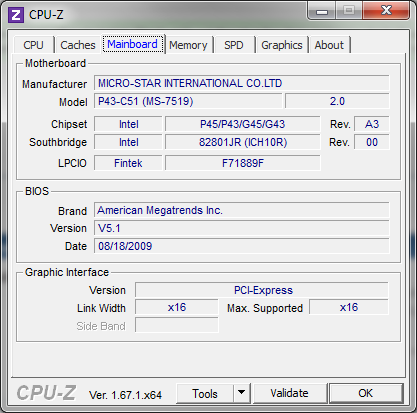Viewport: 417px width, 413px height.
Task: Click the Tools button
Action: click(x=205, y=394)
